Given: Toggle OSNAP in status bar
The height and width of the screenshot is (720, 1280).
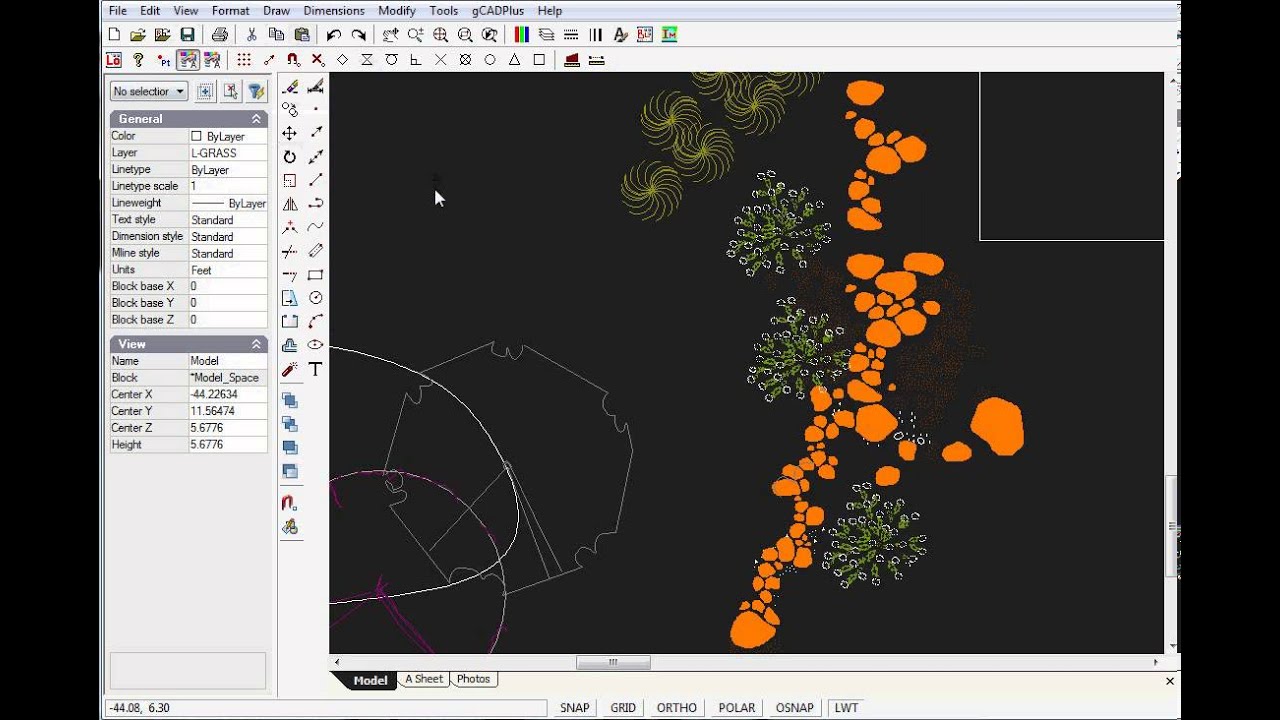Looking at the screenshot, I should click(794, 708).
